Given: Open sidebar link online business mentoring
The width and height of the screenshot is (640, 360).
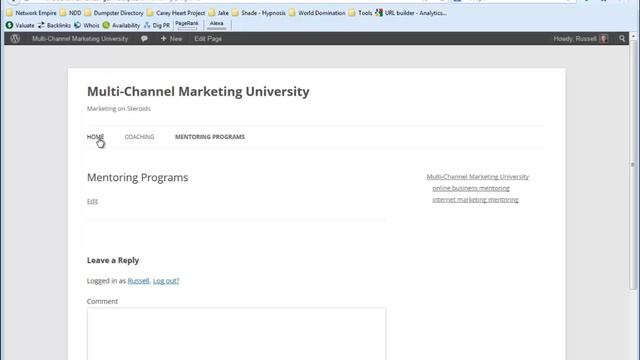Looking at the screenshot, I should pos(471,188).
